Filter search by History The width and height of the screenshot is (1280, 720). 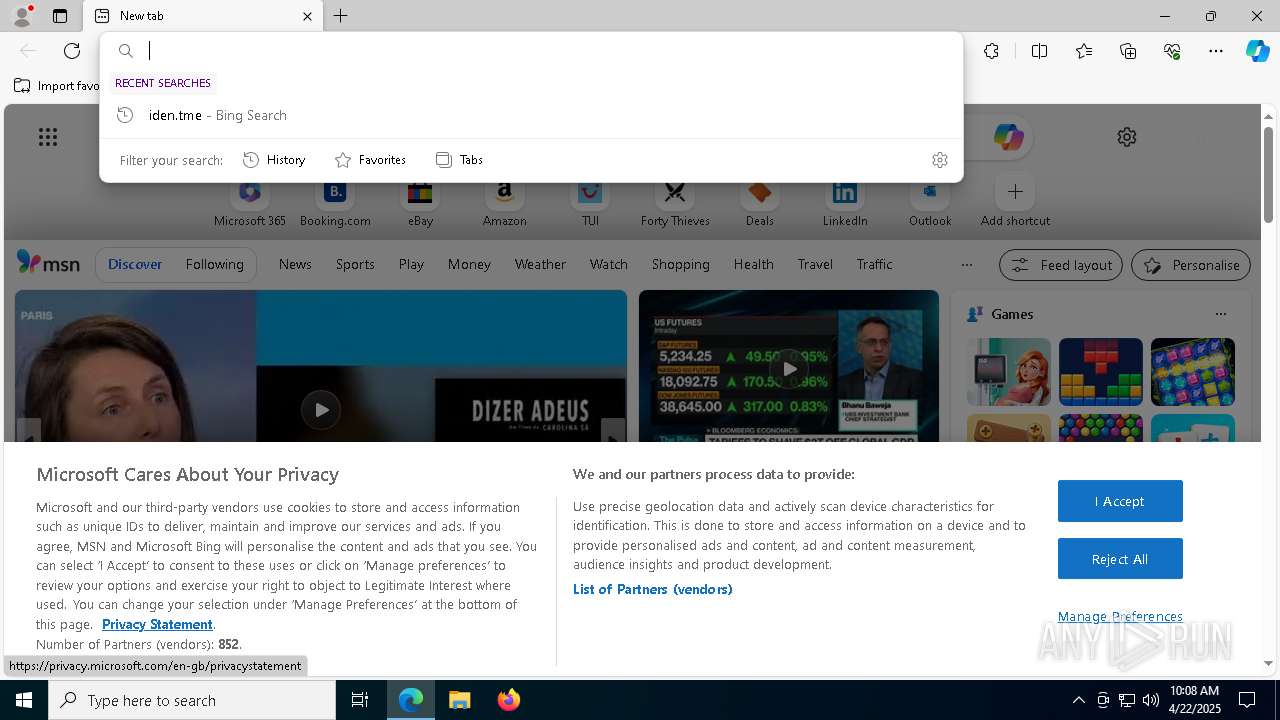pyautogui.click(x=274, y=160)
